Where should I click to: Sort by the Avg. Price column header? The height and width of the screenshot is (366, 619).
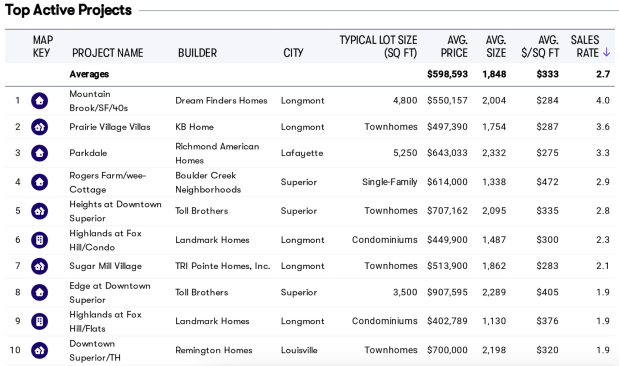(454, 46)
